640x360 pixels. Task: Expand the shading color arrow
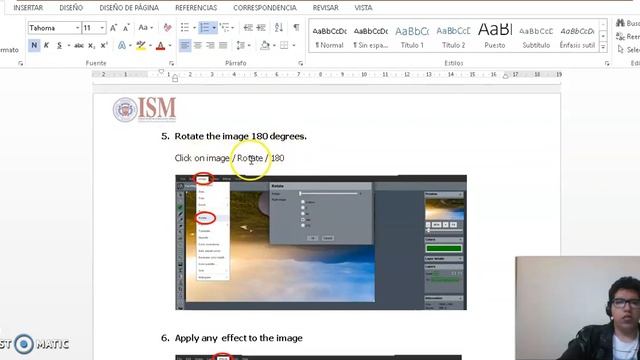pyautogui.click(x=274, y=45)
